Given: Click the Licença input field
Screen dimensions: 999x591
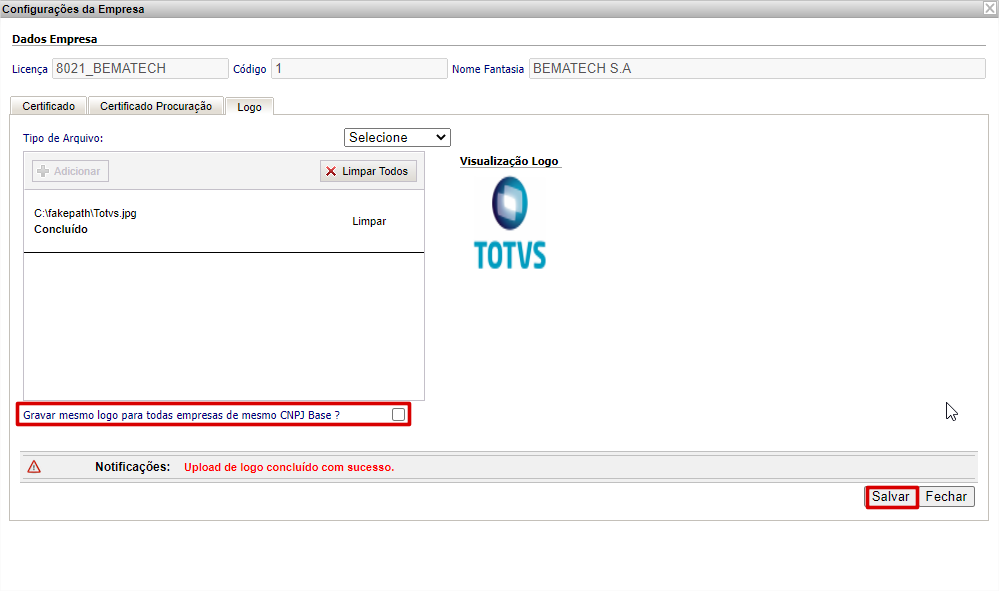Looking at the screenshot, I should [140, 69].
